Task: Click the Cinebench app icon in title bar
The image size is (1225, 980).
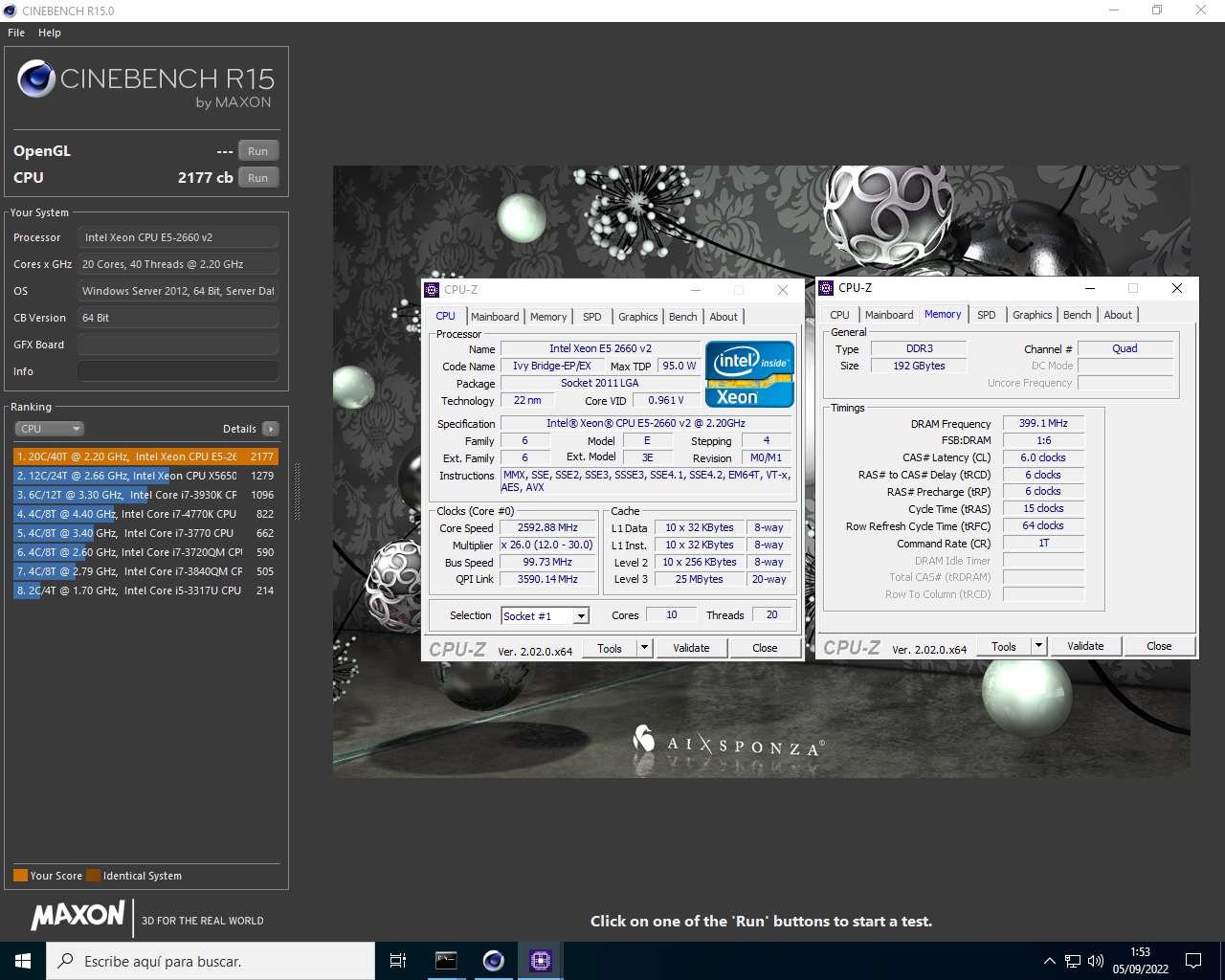Action: coord(10,11)
